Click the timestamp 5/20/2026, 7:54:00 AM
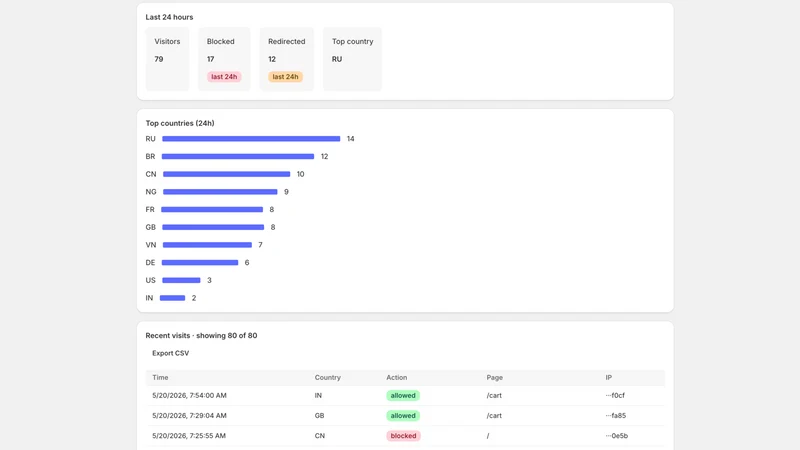800x450 pixels. pyautogui.click(x=189, y=395)
